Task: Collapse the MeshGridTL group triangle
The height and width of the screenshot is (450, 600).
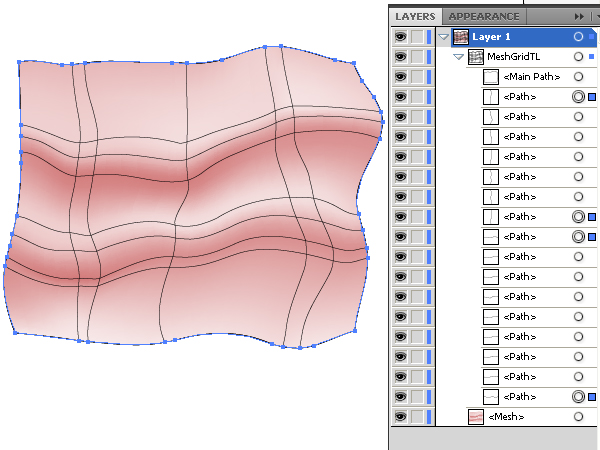Action: coord(458,57)
